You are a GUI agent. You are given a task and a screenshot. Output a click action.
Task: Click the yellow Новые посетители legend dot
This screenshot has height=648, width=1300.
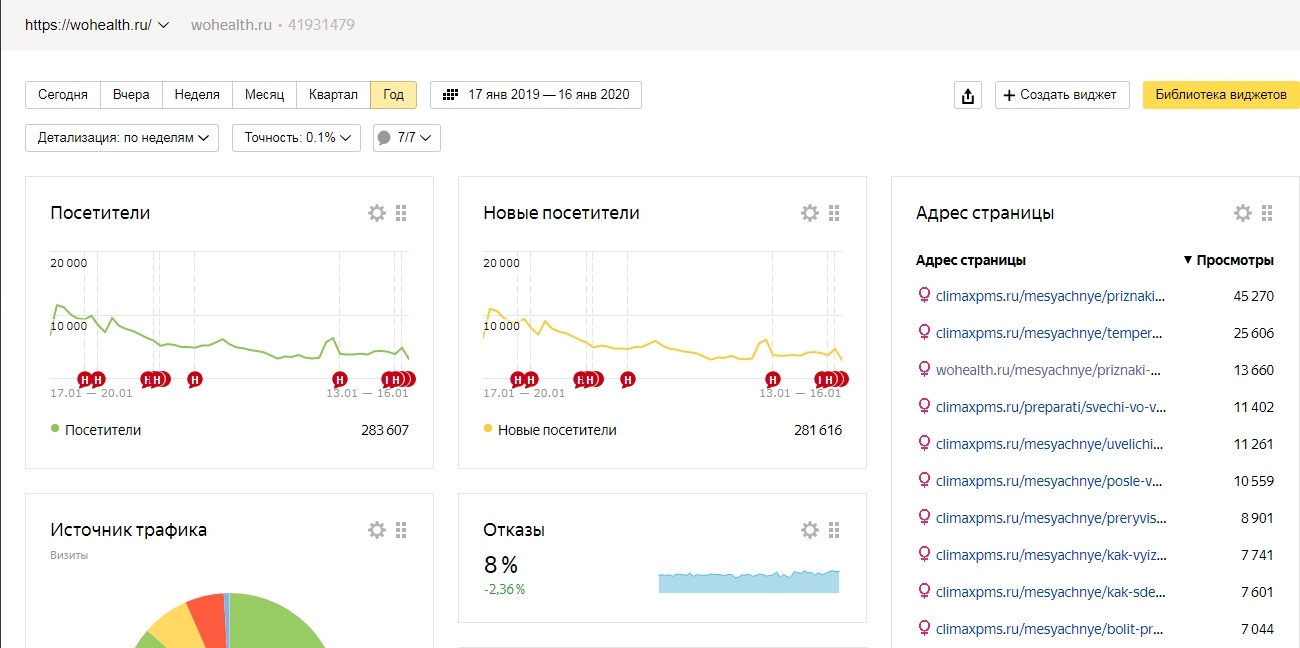488,429
